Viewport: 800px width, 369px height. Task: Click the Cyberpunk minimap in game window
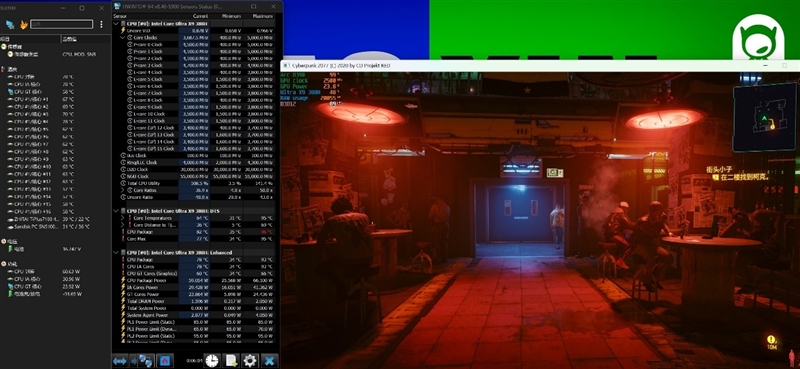point(764,118)
